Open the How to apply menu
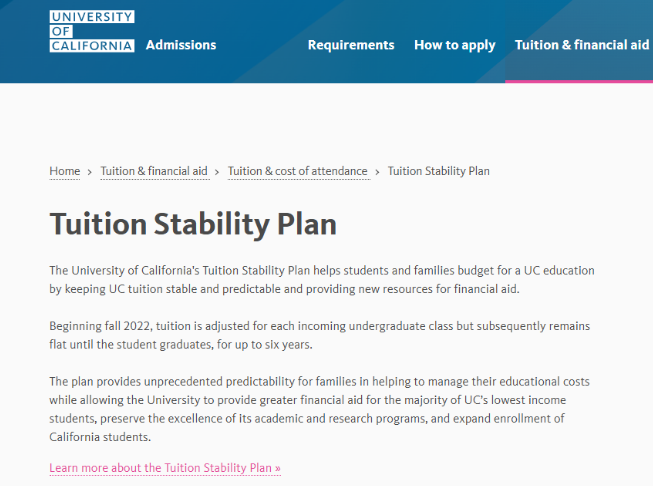The width and height of the screenshot is (653, 486). 454,45
